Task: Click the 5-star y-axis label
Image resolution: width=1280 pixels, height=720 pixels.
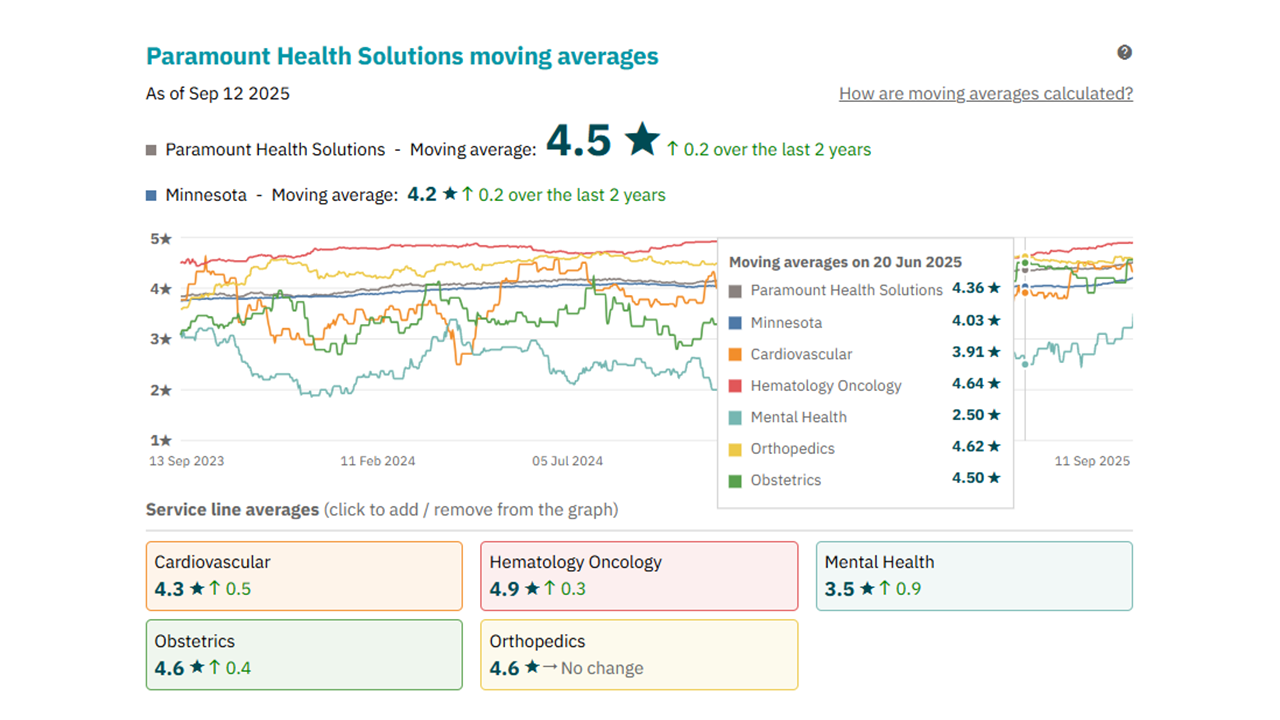Action: 161,239
